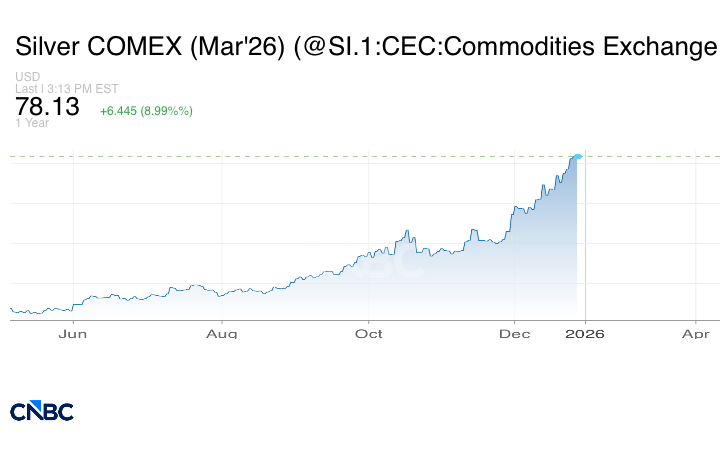Pick Dec on the time axis
The width and height of the screenshot is (720, 450).
point(515,332)
